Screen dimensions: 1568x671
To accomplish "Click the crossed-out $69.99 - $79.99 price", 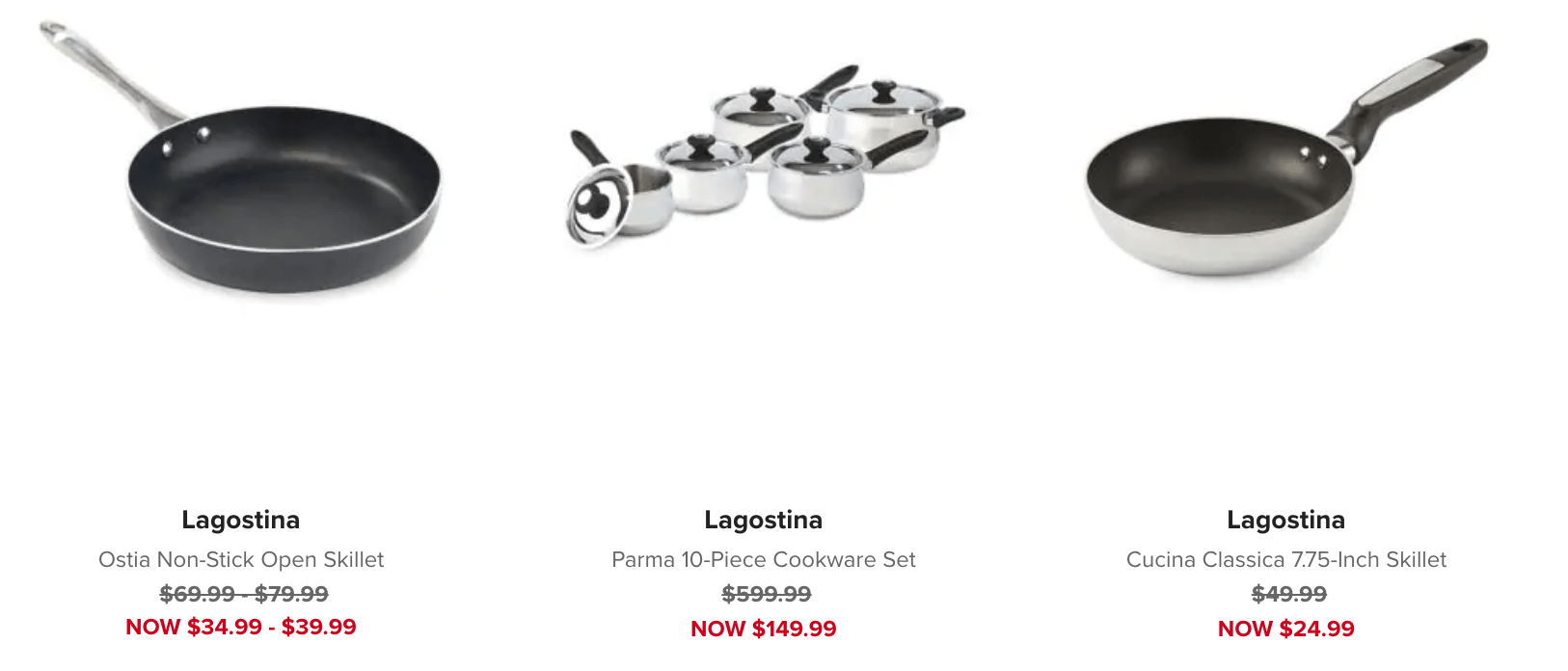I will (244, 594).
